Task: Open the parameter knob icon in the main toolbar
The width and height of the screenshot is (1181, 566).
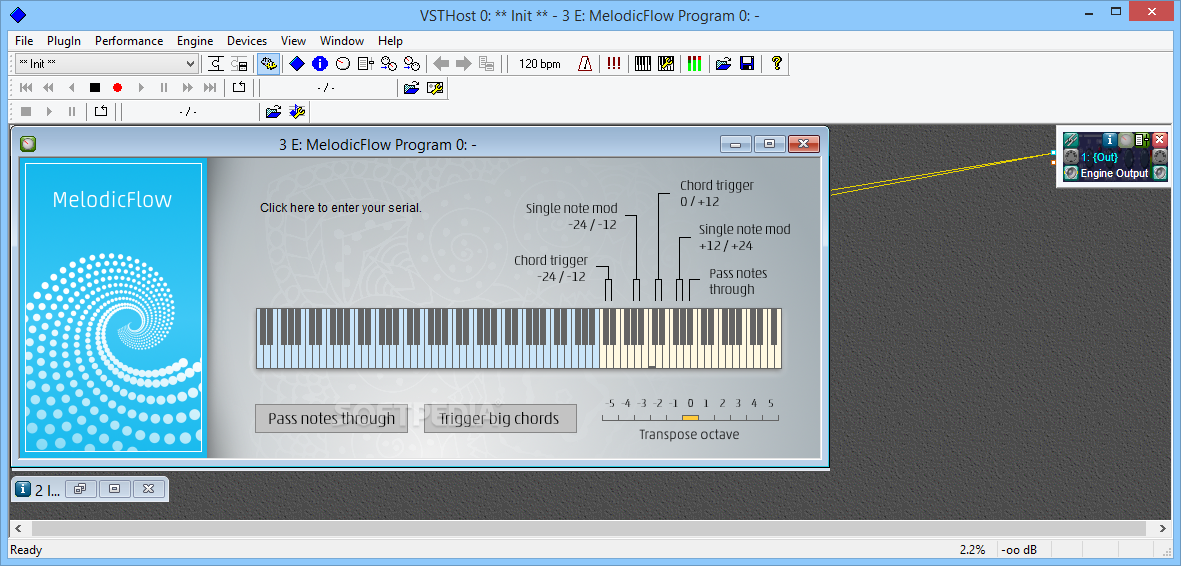Action: point(343,64)
